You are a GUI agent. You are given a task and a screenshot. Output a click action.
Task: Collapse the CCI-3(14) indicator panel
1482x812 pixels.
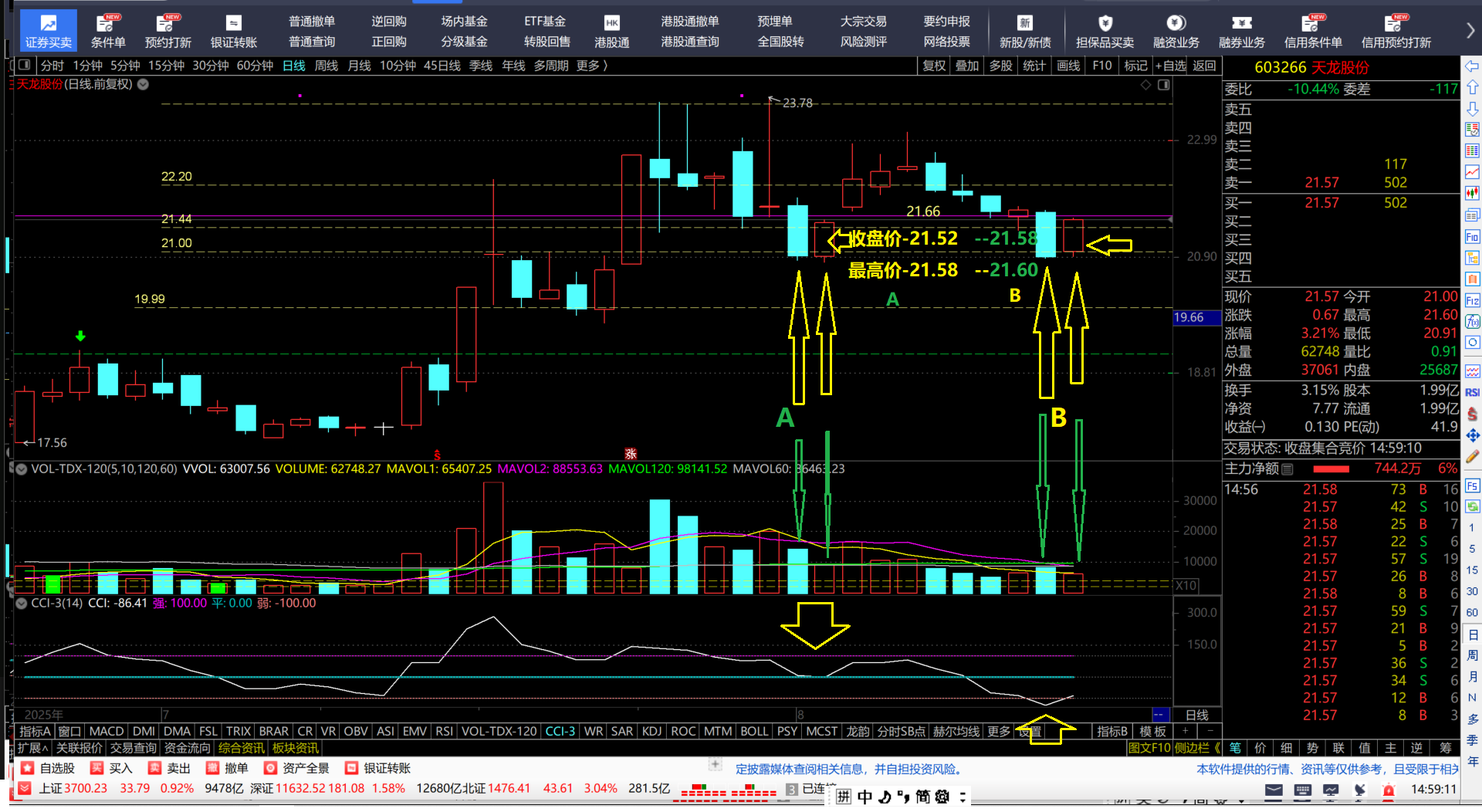coord(22,603)
